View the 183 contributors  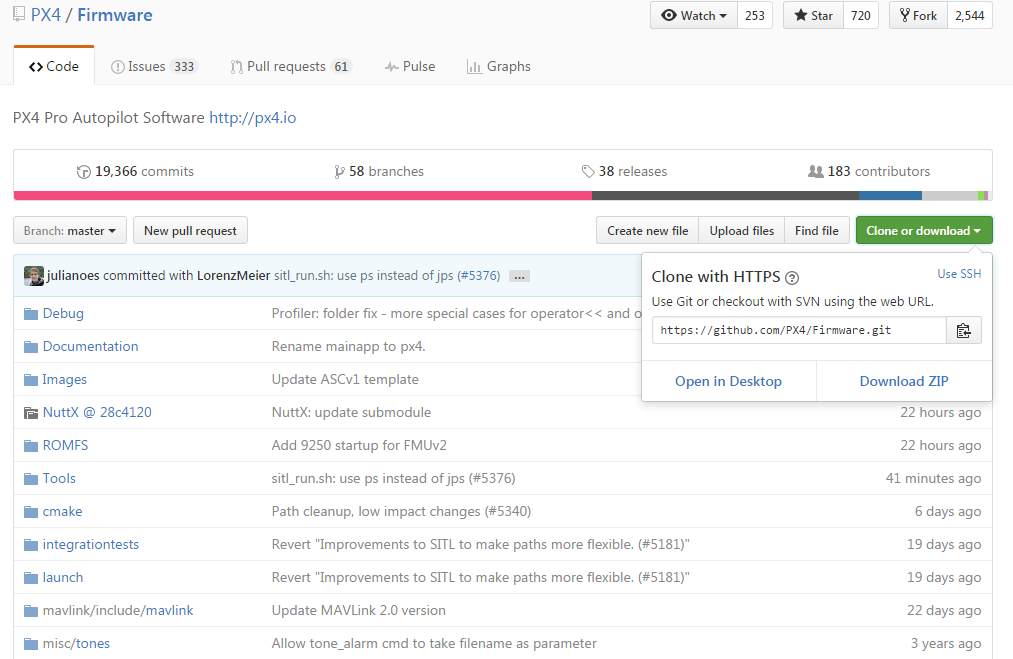(x=870, y=171)
